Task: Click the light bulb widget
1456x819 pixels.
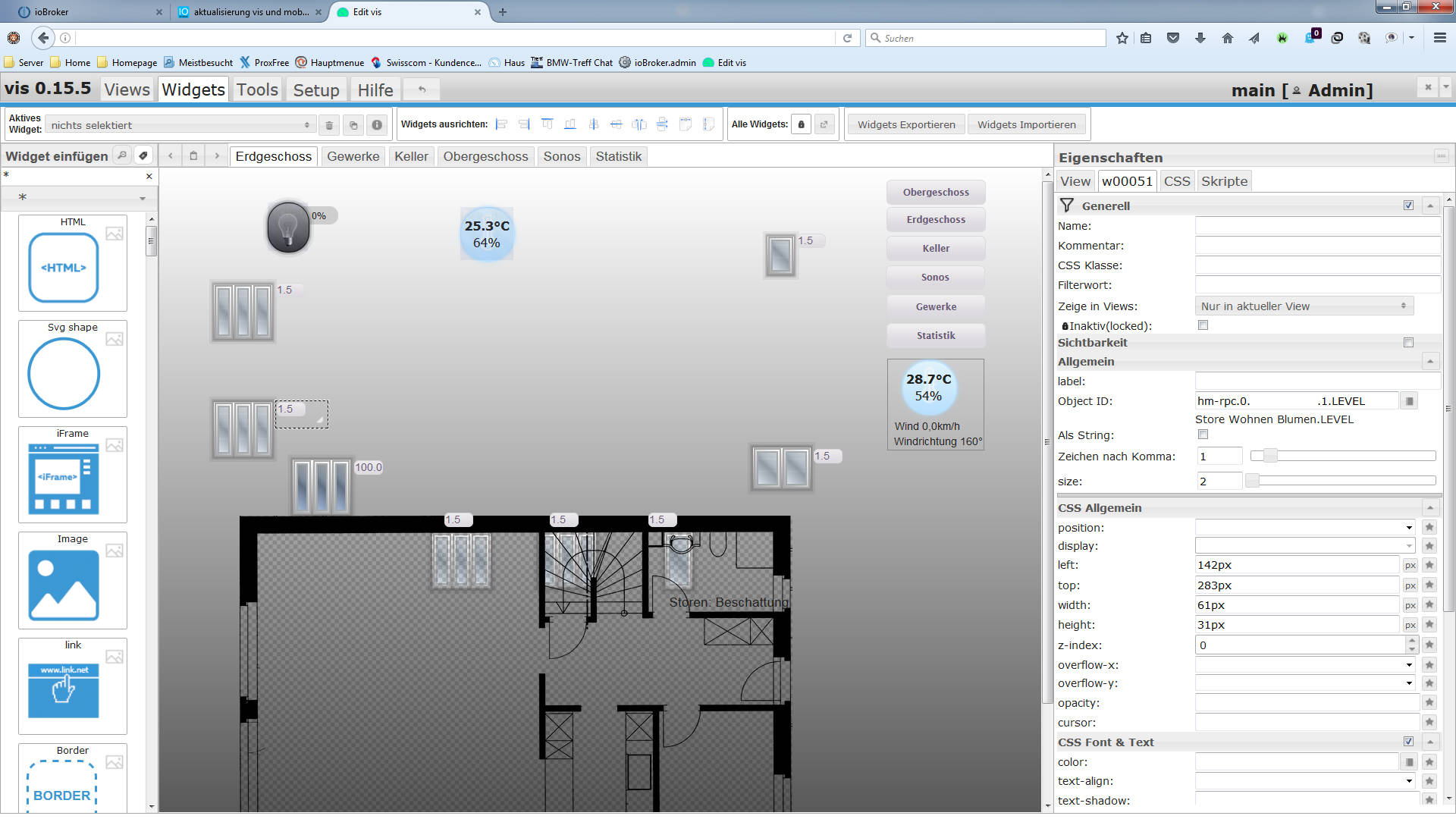Action: [x=288, y=227]
